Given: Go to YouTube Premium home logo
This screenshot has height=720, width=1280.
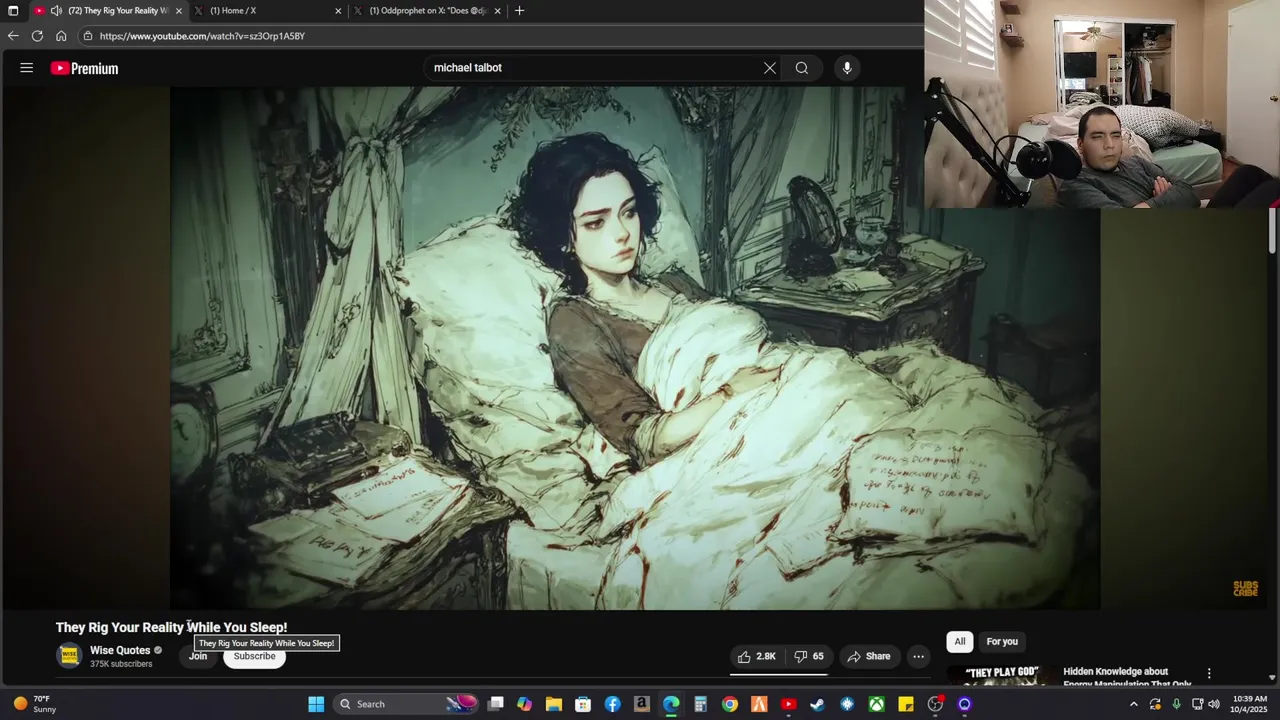Looking at the screenshot, I should pos(85,68).
